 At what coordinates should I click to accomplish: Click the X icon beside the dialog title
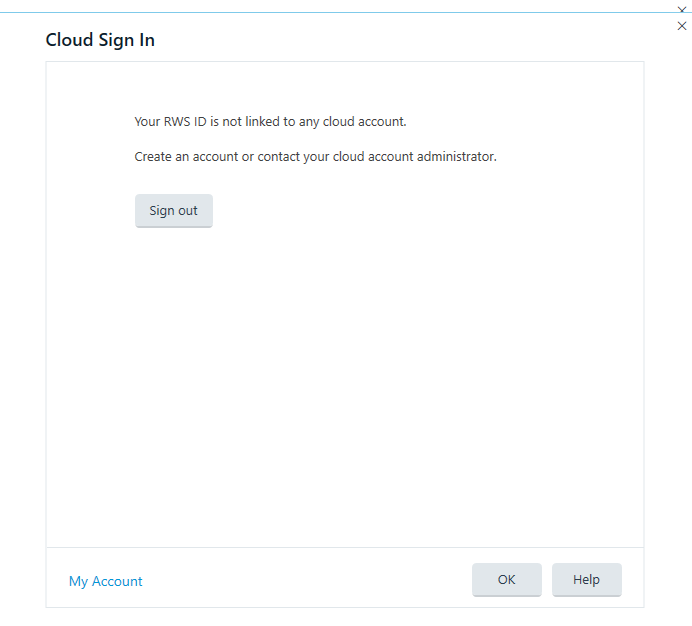682,26
